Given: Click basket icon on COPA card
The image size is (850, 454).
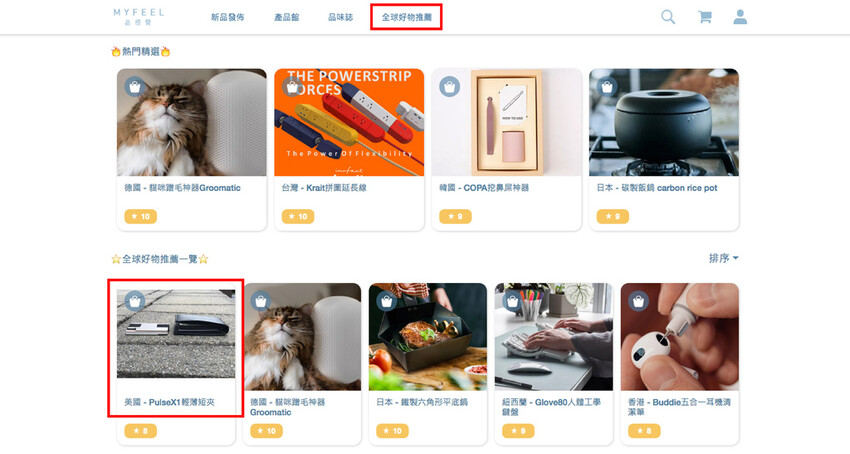Looking at the screenshot, I should tap(449, 87).
